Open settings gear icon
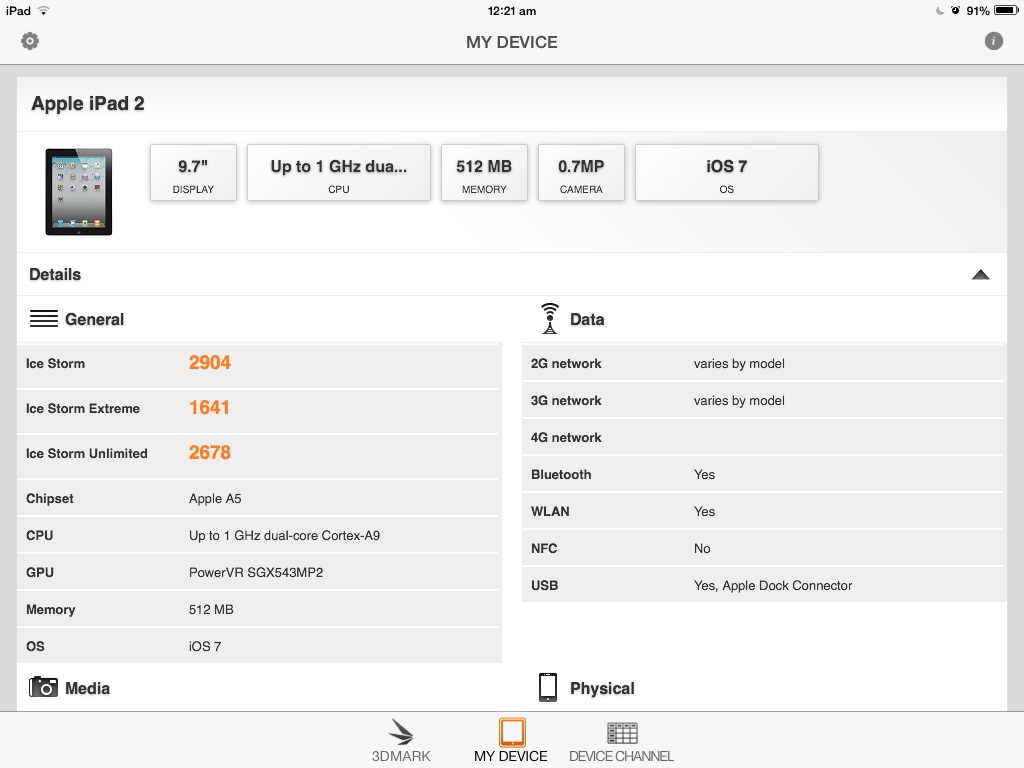The height and width of the screenshot is (768, 1024). point(30,41)
